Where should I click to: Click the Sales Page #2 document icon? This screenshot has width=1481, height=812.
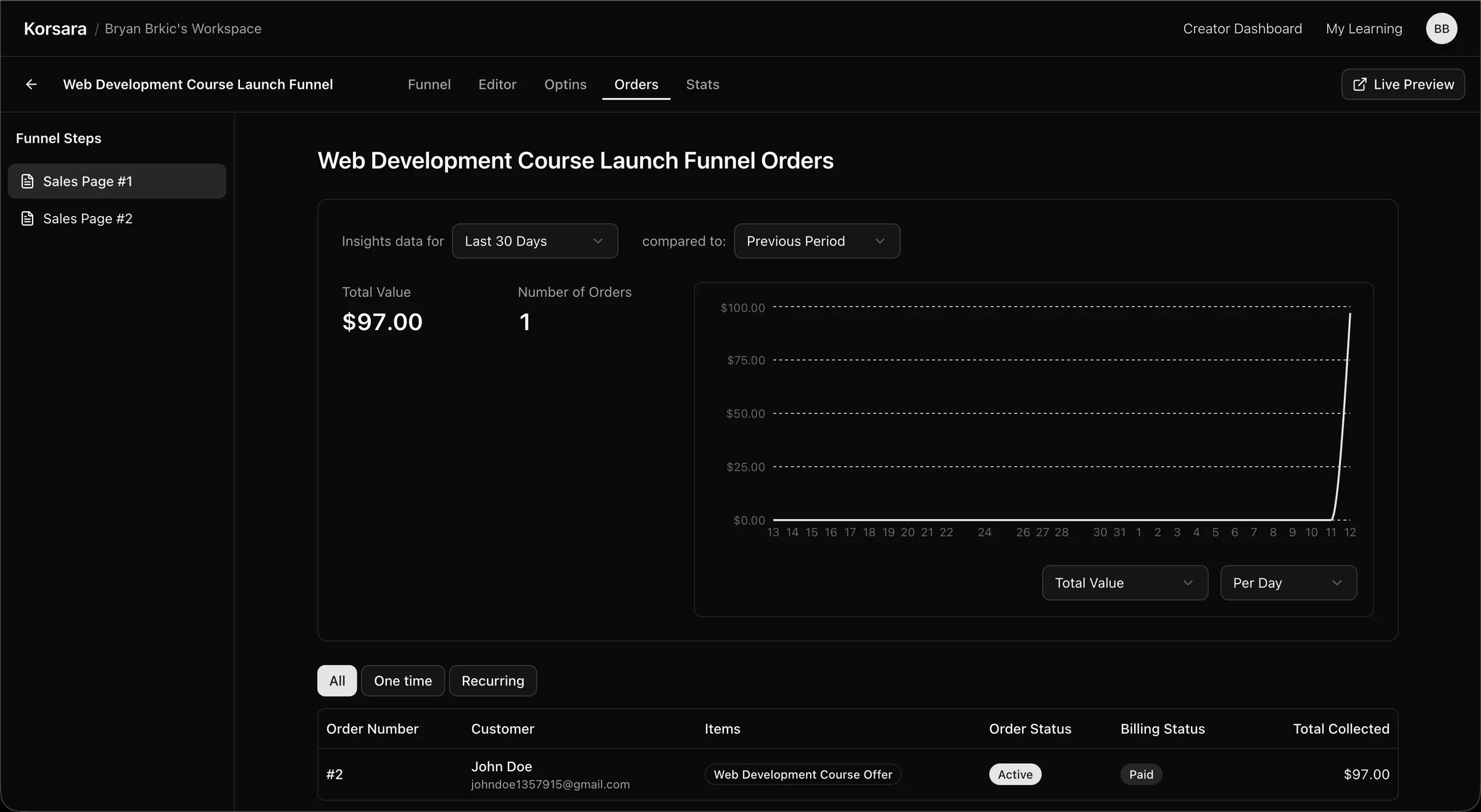pos(27,218)
